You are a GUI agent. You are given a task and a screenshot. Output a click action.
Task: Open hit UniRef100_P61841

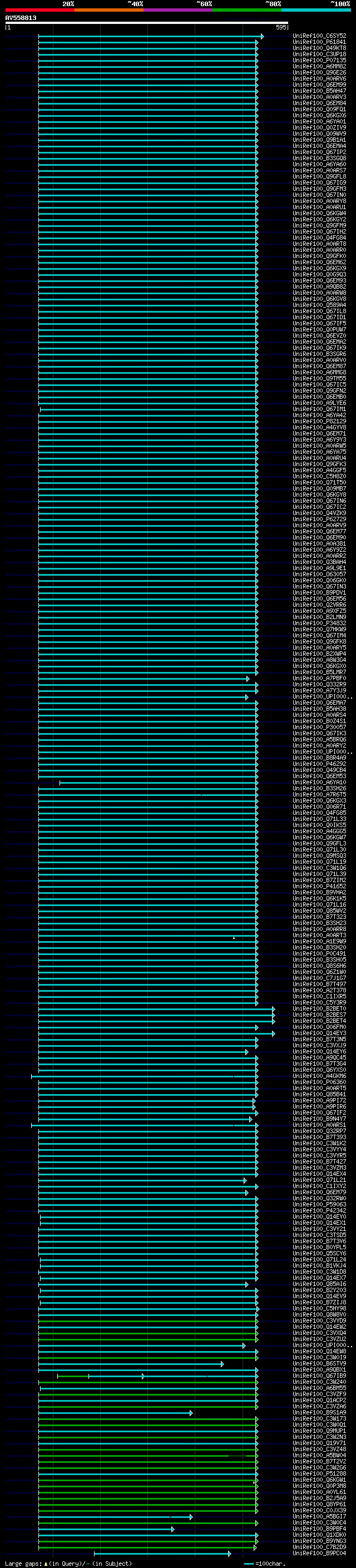(319, 42)
